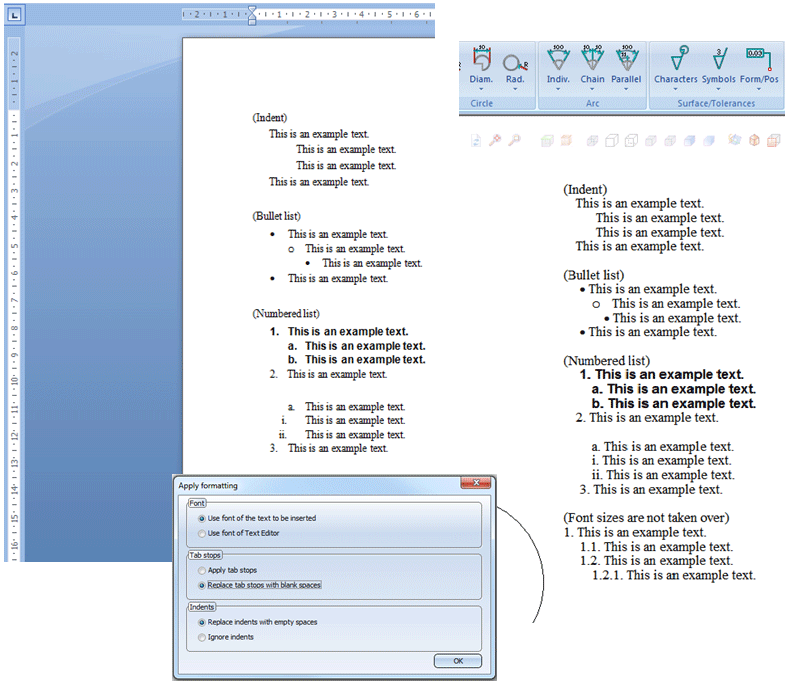Expand the Diam. dropdown arrow

[481, 89]
